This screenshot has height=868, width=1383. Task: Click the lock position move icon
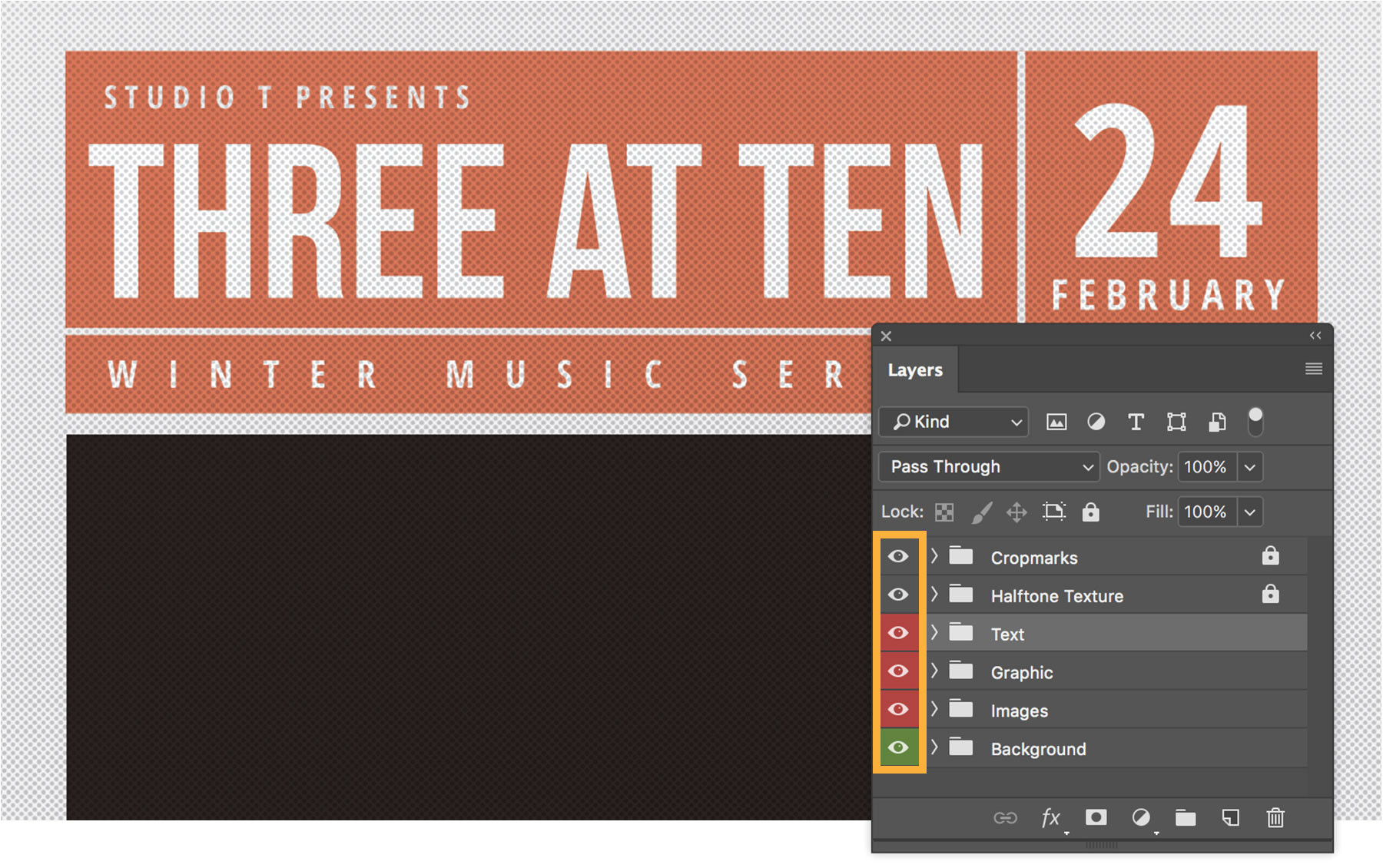[x=1017, y=512]
